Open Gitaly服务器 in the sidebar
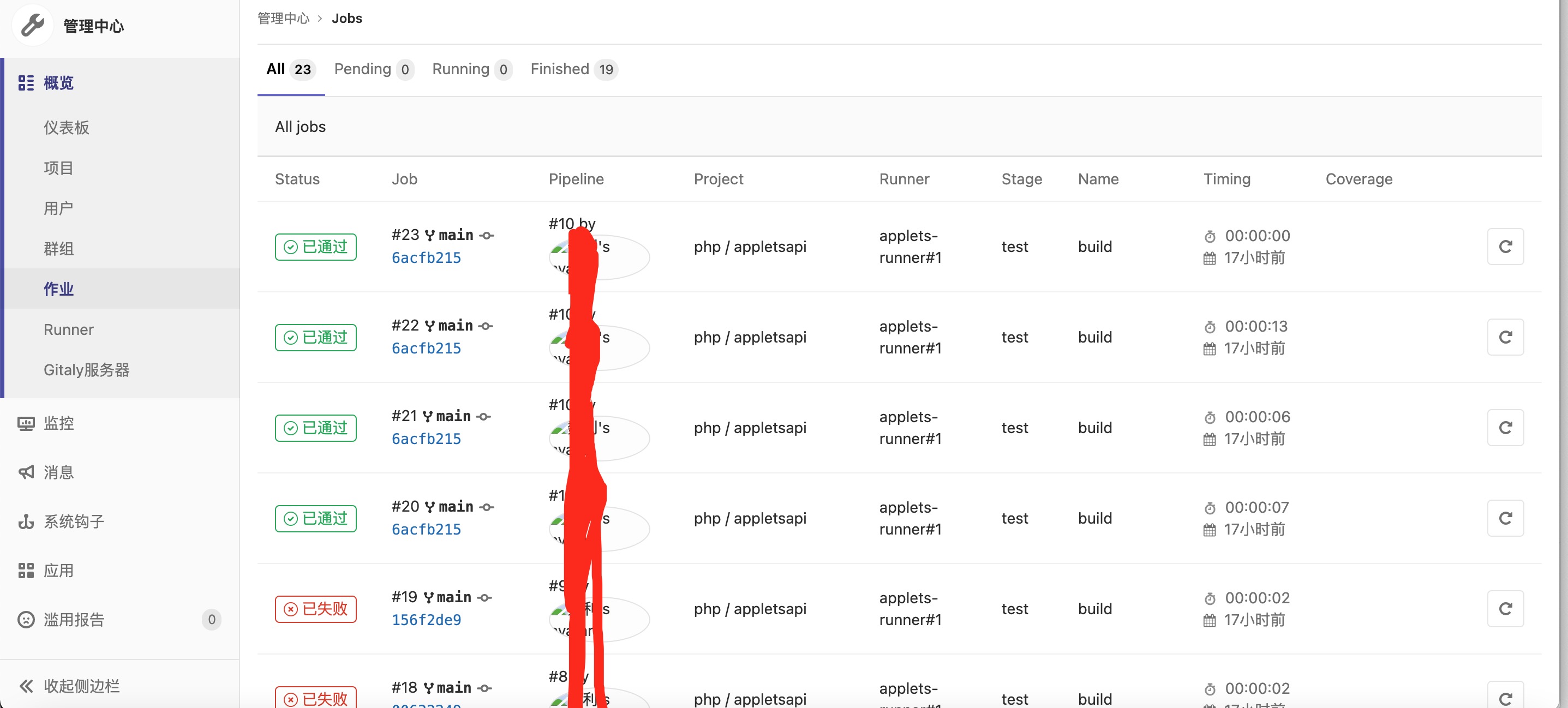Viewport: 1568px width, 708px height. (86, 370)
